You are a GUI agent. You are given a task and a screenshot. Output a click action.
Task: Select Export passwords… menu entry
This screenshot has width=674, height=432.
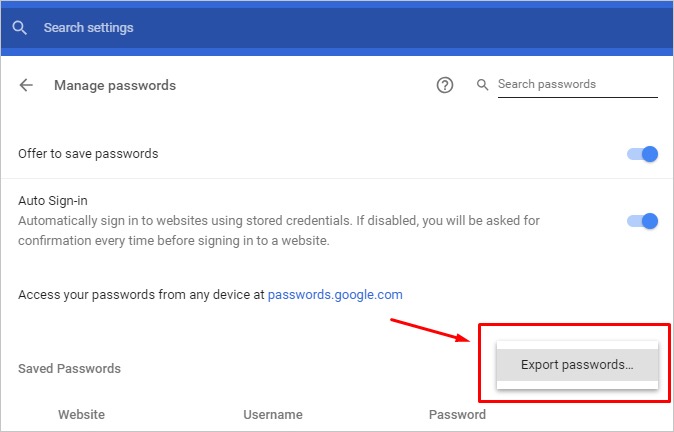pos(577,365)
